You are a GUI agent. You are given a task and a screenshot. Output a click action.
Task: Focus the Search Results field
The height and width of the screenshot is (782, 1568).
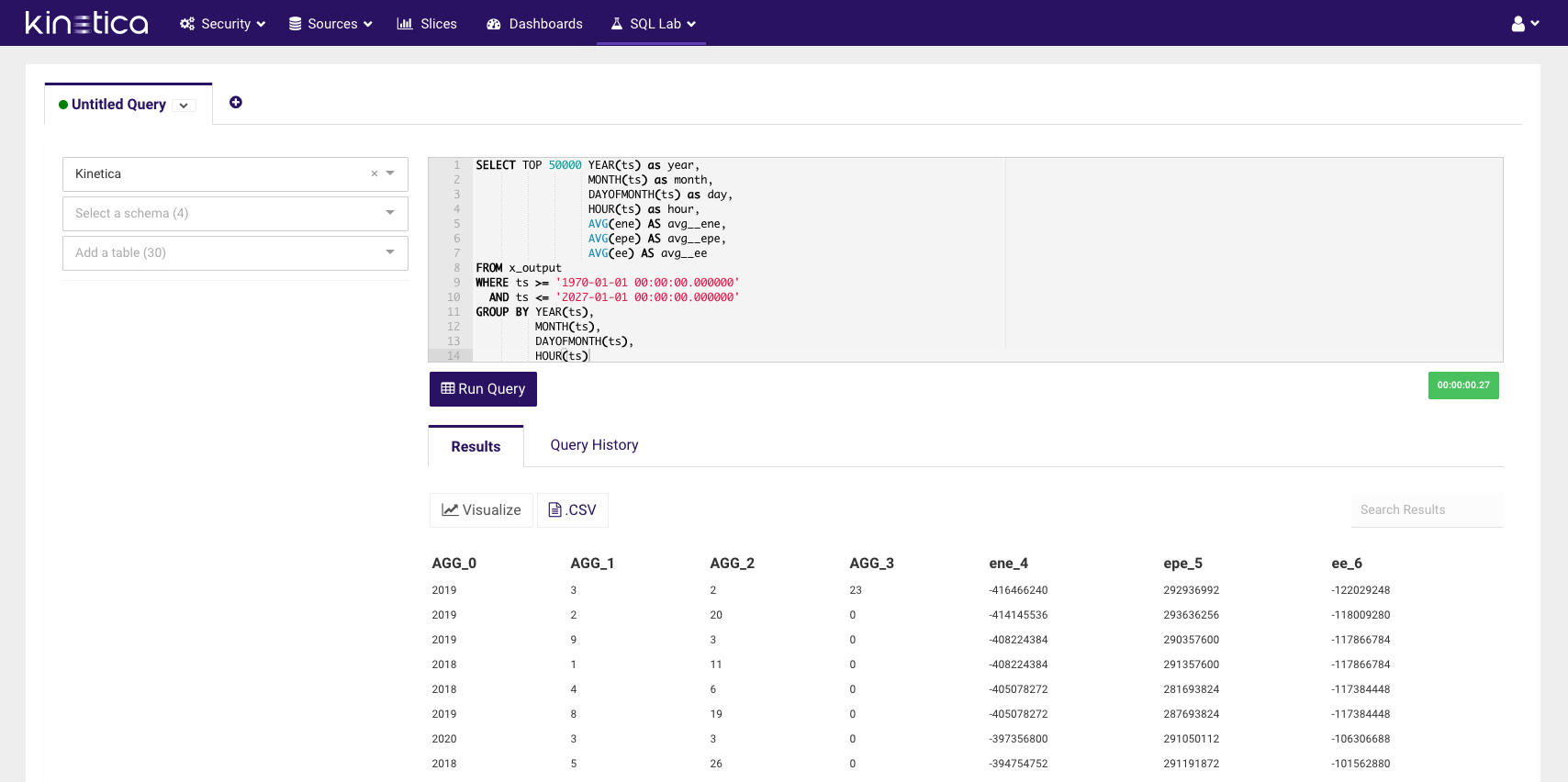point(1427,510)
